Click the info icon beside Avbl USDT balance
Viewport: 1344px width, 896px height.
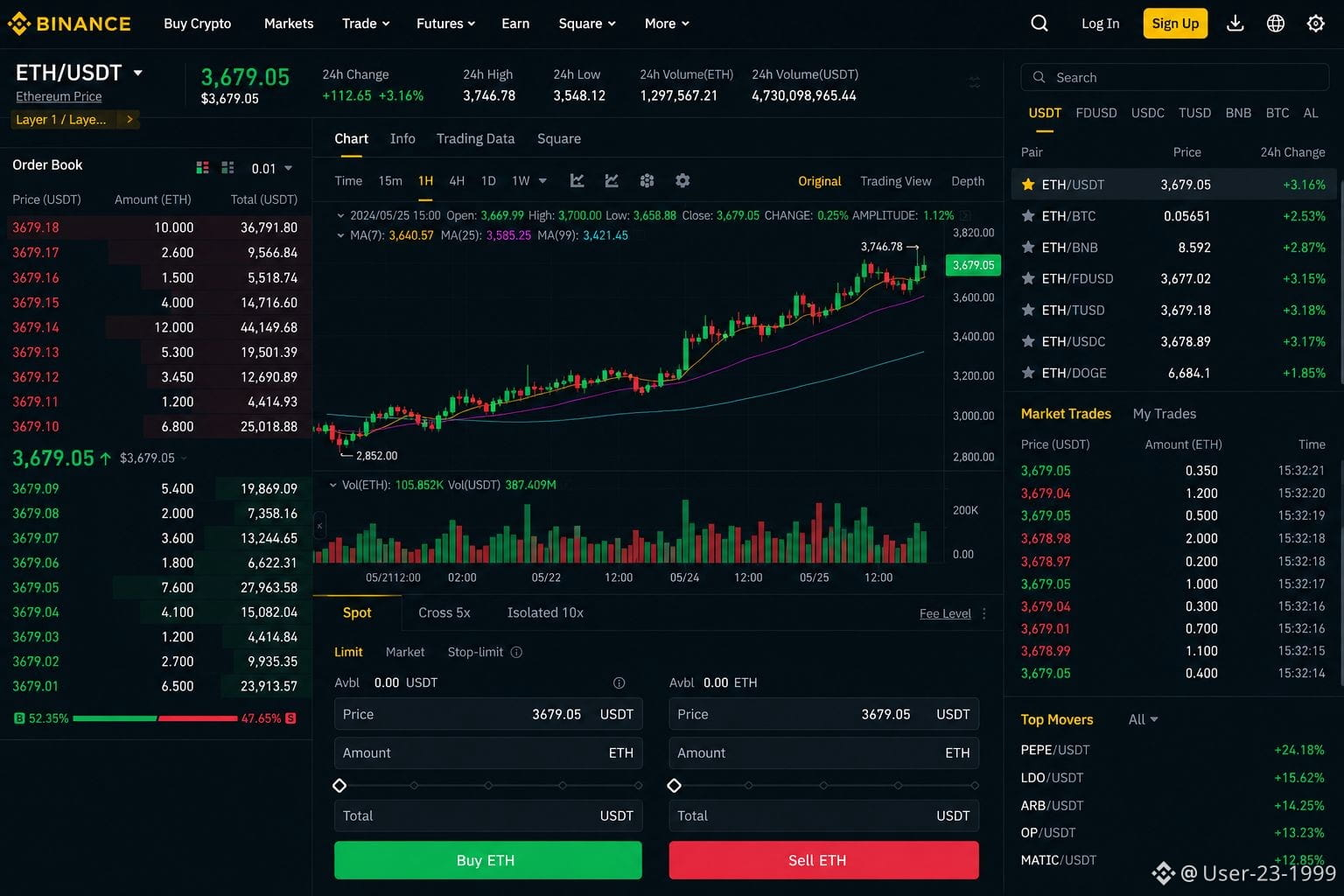(619, 682)
